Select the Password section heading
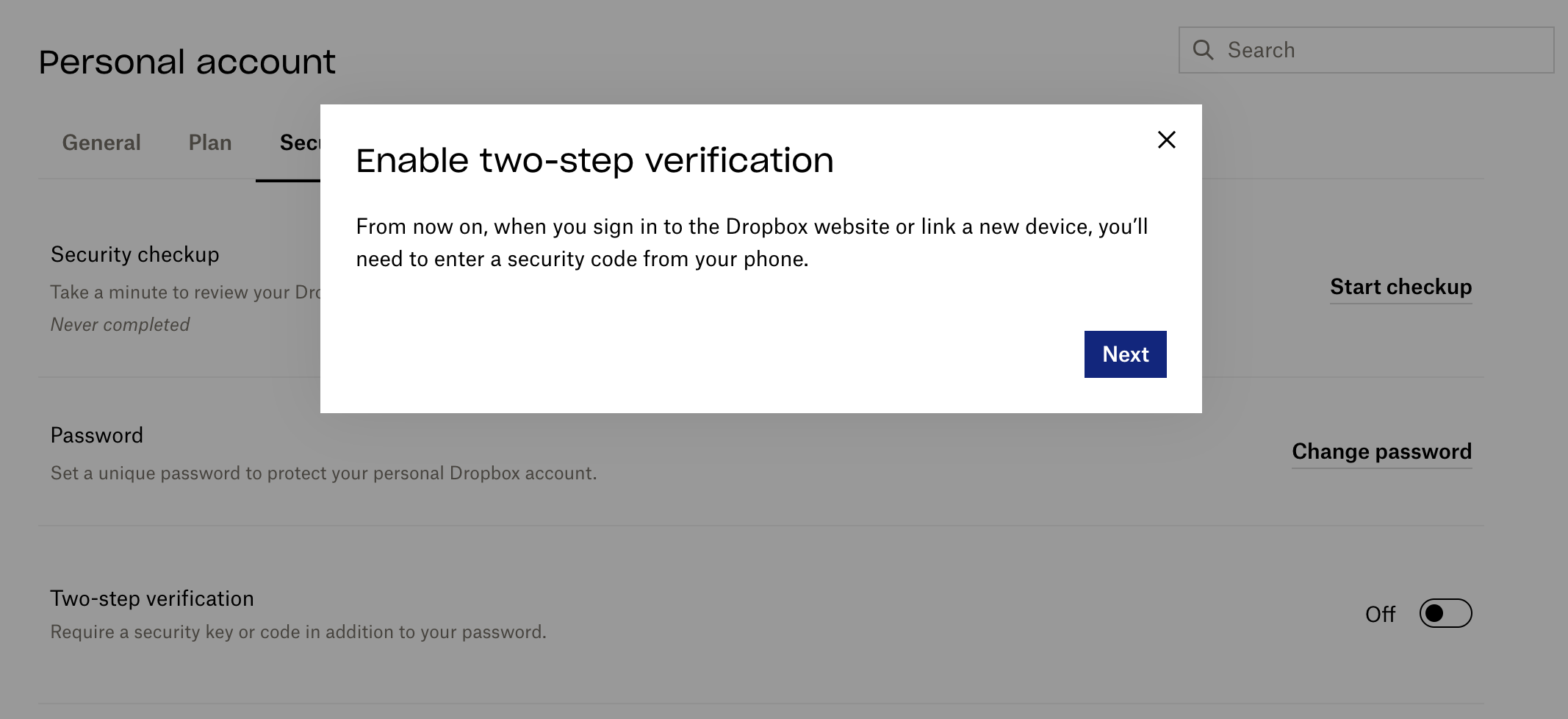This screenshot has width=1568, height=719. click(97, 435)
